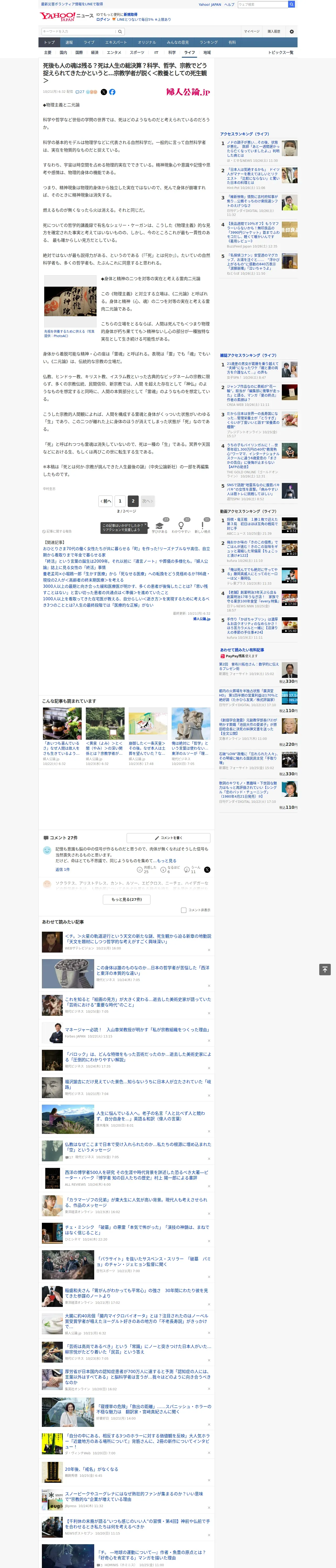Viewport: 336px width, 1568px height.
Task: Click the ヘルプ link in header
Action: click(x=229, y=4)
